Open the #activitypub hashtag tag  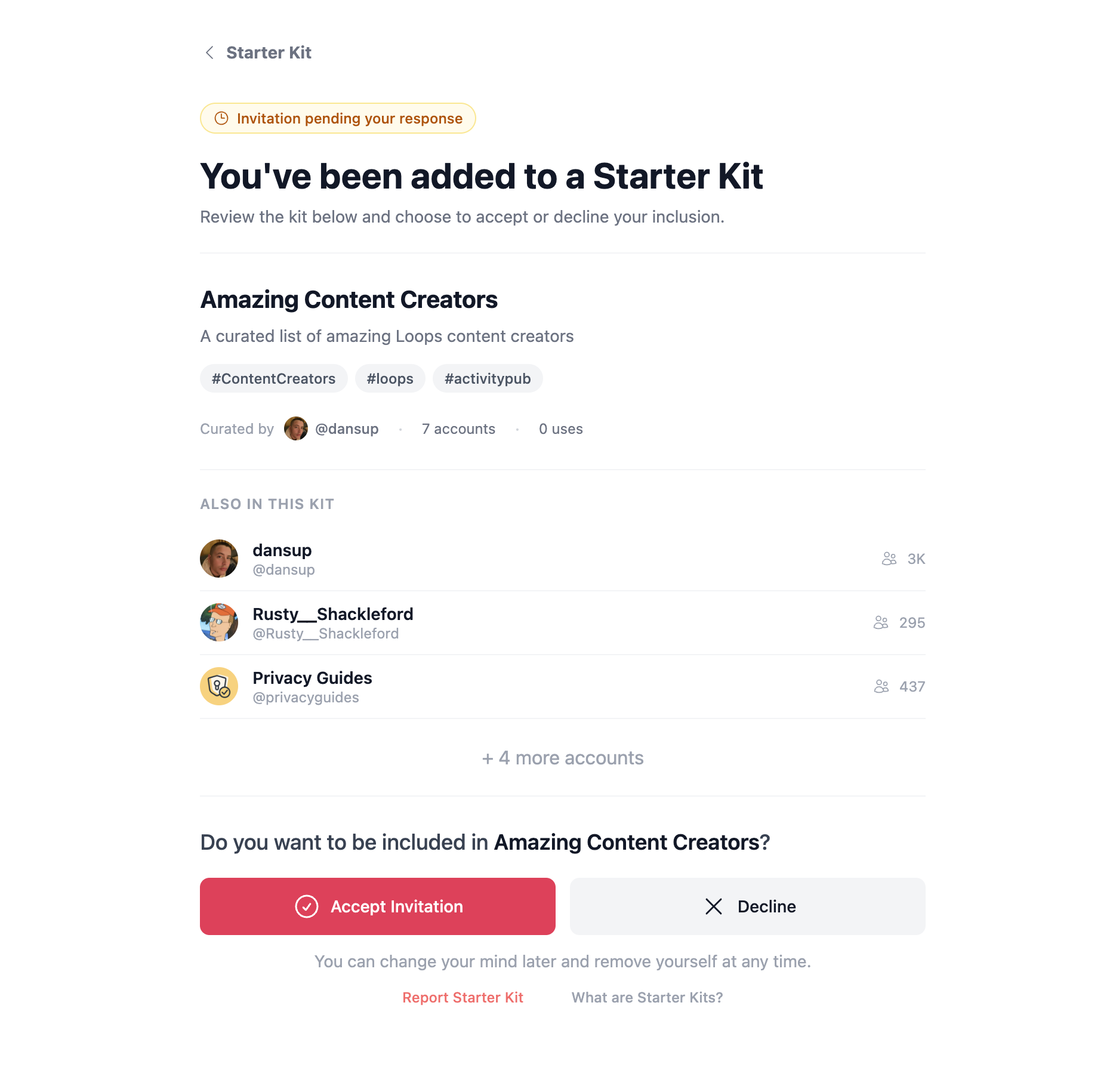[487, 378]
